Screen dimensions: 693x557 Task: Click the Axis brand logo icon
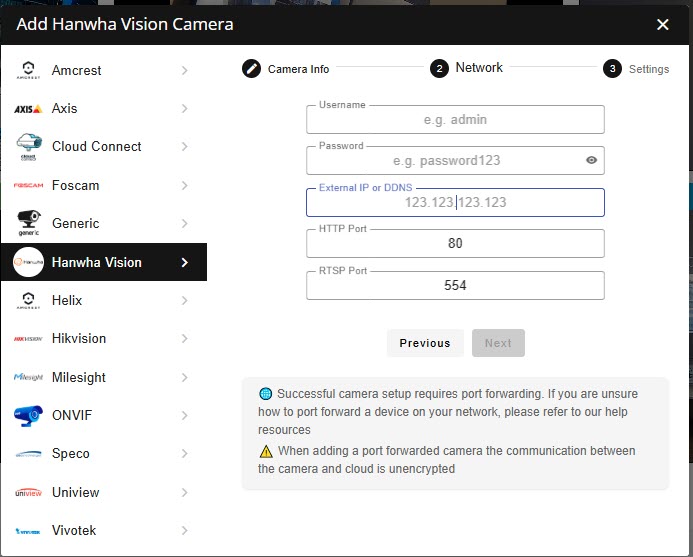tap(28, 109)
